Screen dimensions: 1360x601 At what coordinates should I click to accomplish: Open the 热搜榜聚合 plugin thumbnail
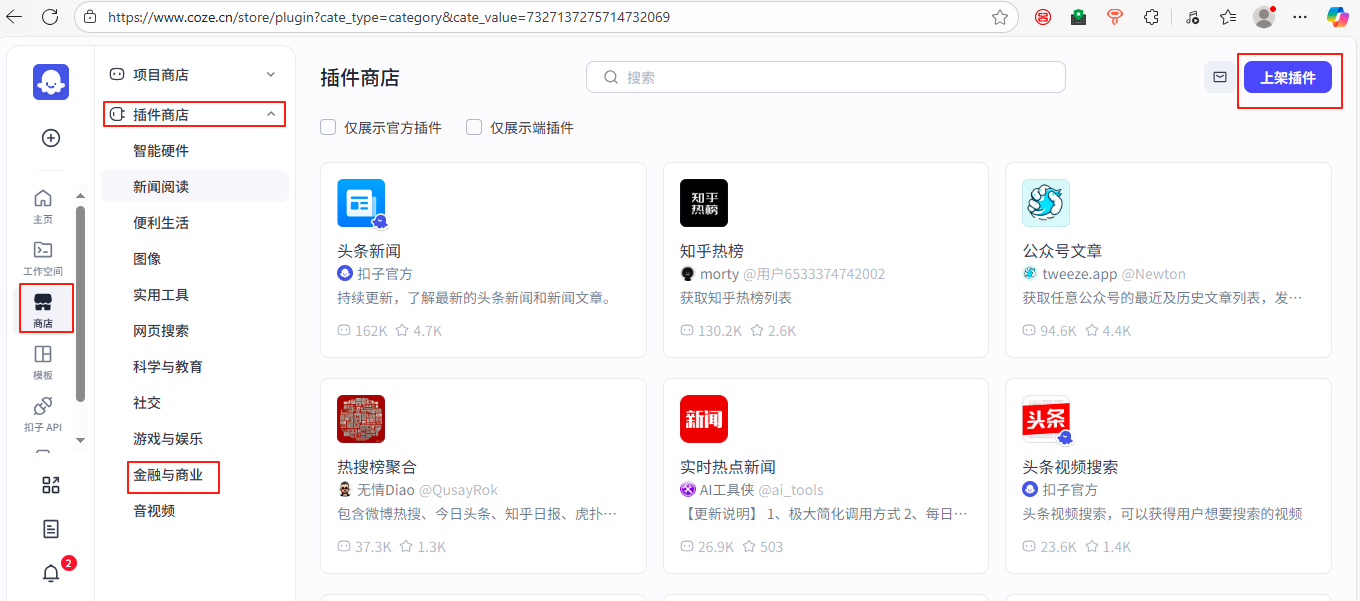[x=361, y=419]
